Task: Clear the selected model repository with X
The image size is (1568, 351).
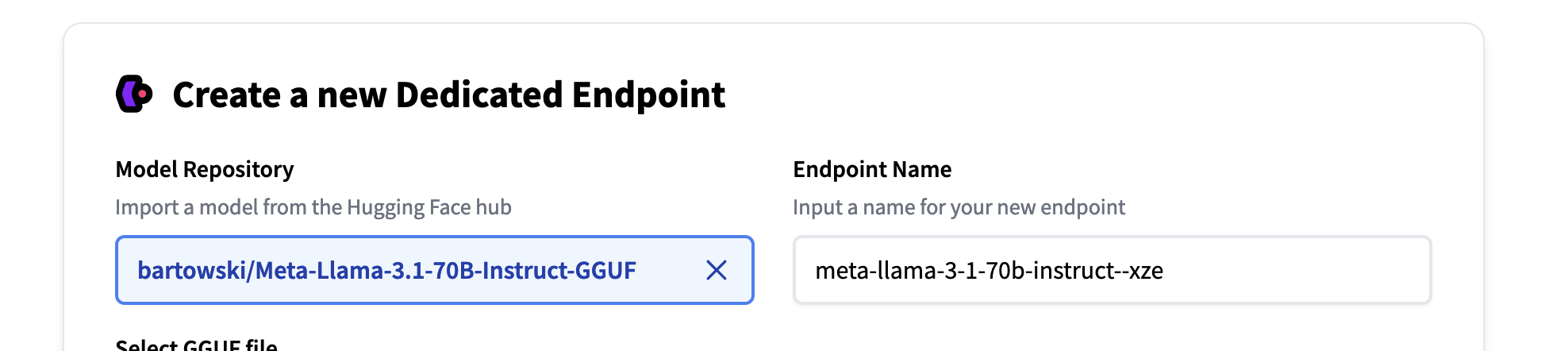Action: [716, 271]
